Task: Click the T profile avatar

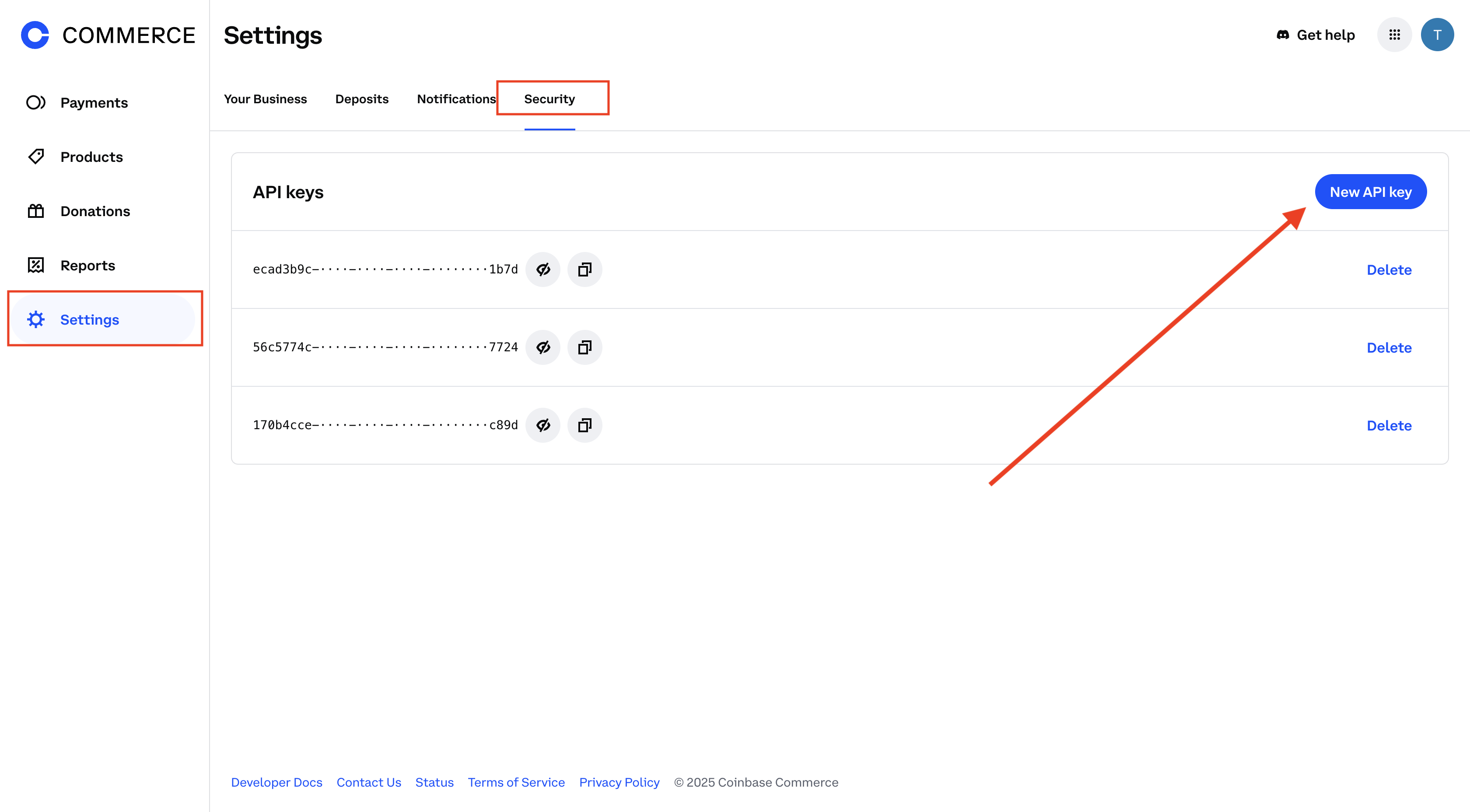Action: [1438, 34]
